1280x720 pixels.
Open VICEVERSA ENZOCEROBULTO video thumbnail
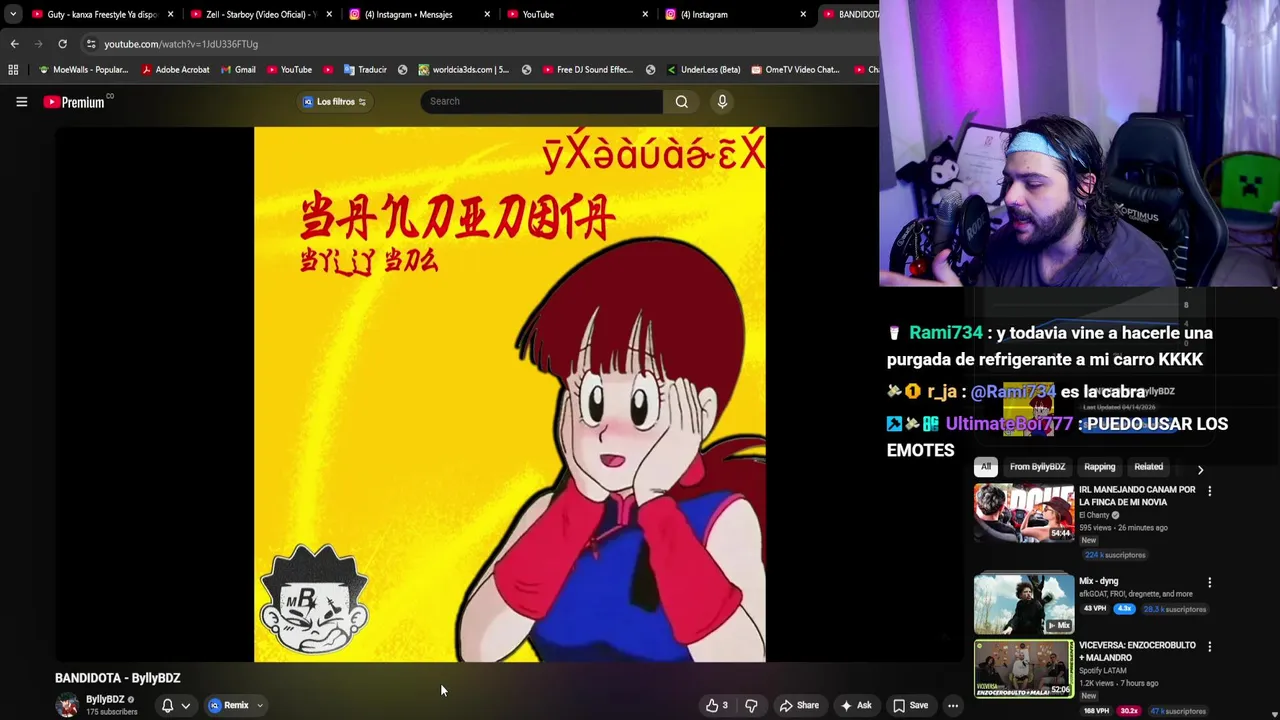(x=1024, y=669)
